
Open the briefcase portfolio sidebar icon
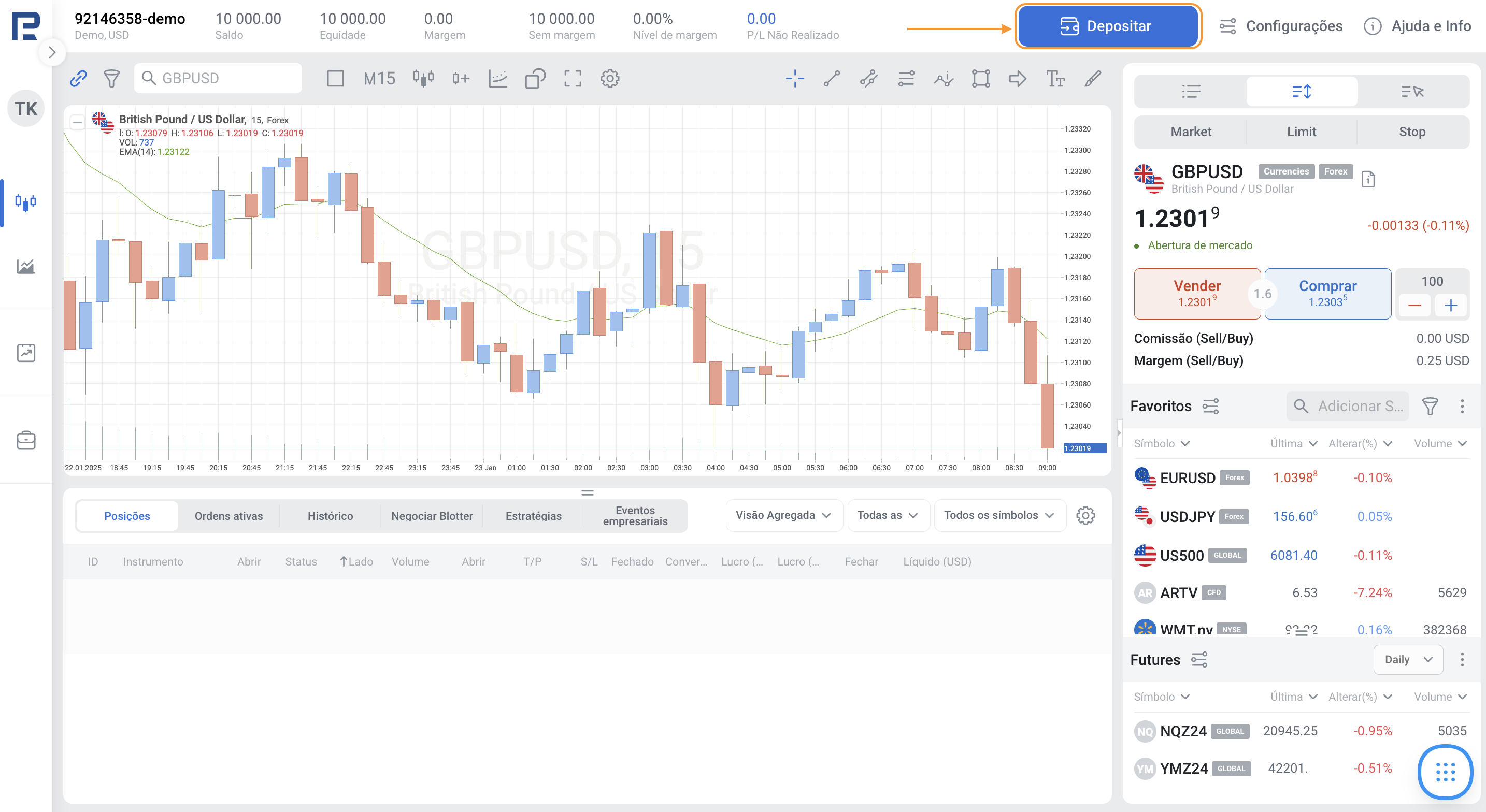pyautogui.click(x=26, y=440)
